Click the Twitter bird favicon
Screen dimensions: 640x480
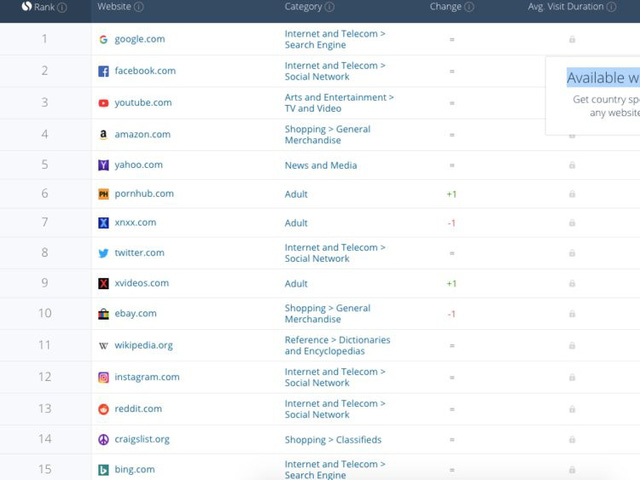[103, 253]
